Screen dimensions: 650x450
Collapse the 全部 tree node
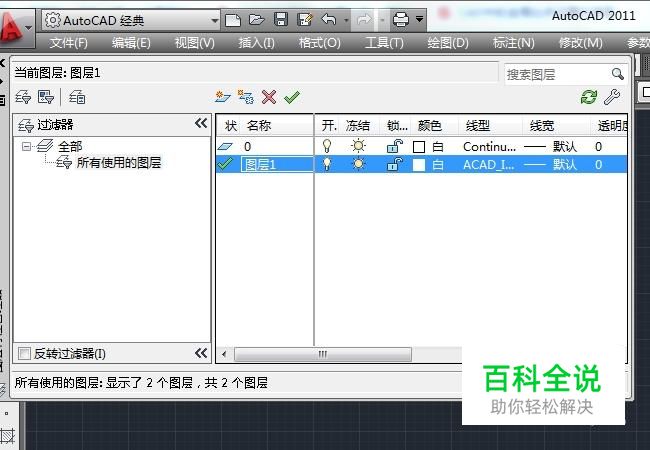[27, 146]
